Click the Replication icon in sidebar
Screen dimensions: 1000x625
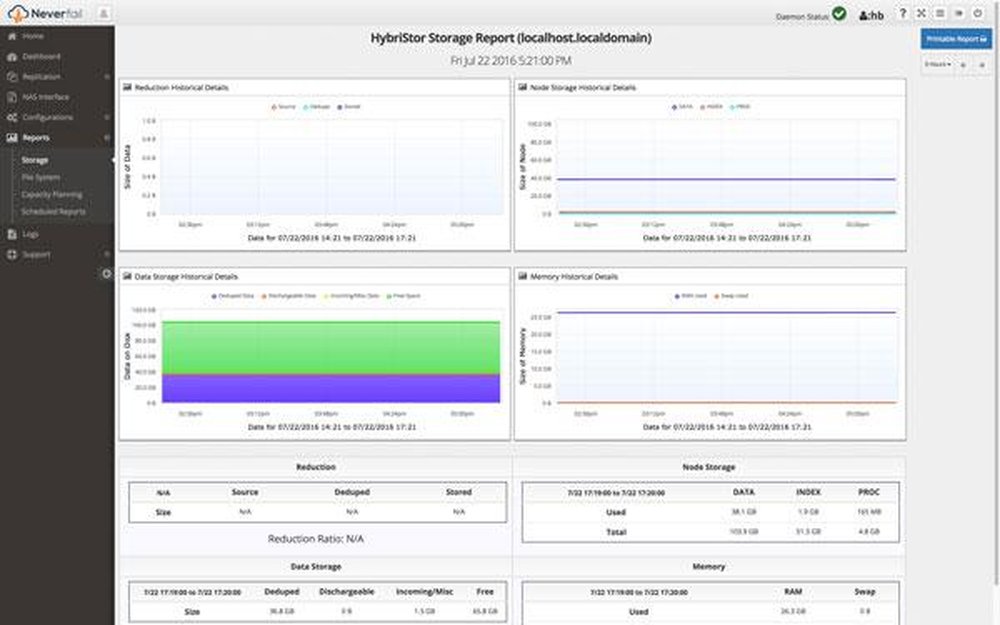[11, 77]
